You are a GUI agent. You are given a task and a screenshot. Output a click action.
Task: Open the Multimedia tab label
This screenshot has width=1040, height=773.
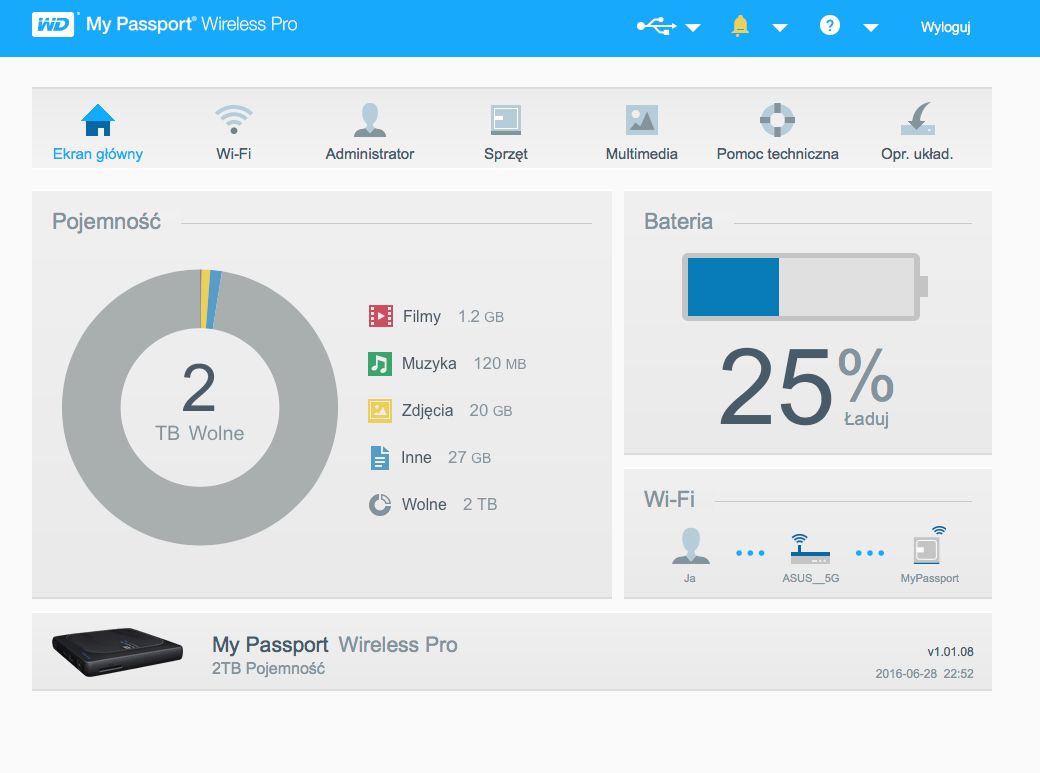[x=642, y=154]
